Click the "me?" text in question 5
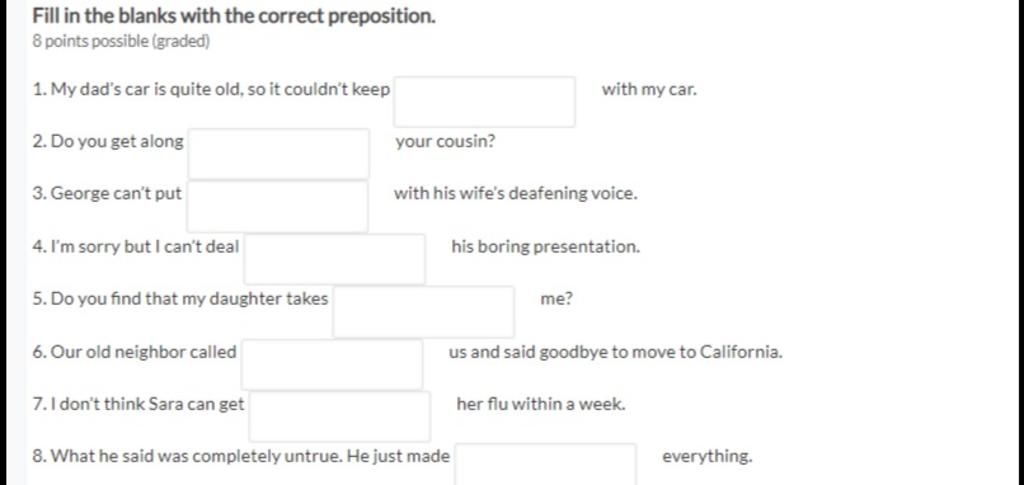1024x485 pixels. point(556,300)
